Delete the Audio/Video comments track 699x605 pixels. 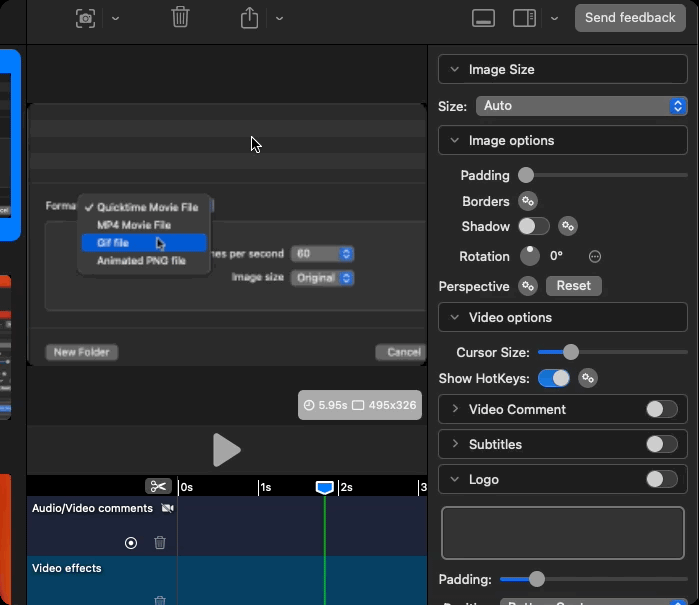[x=160, y=543]
